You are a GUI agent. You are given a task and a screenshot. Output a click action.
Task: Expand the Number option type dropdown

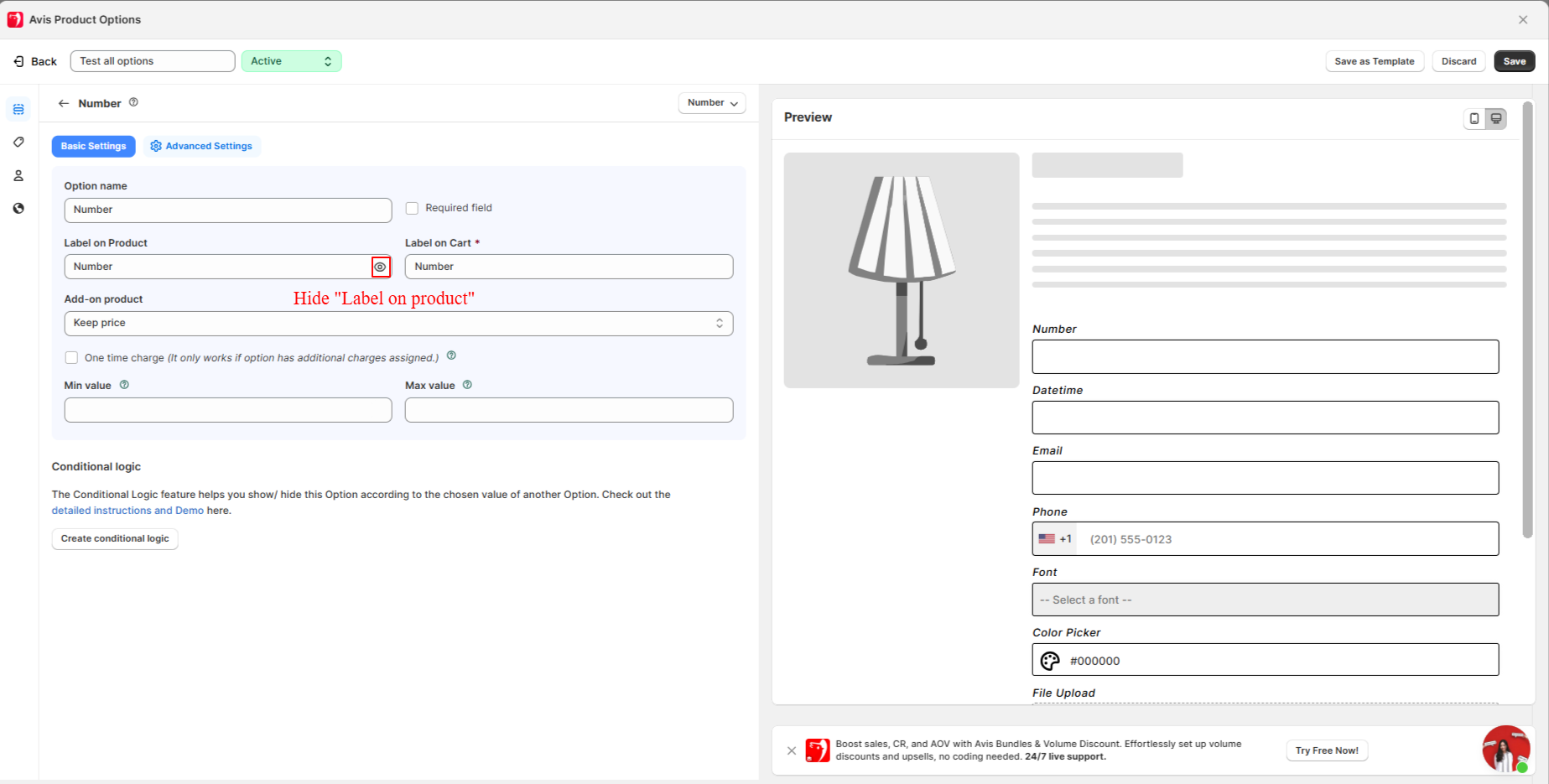(712, 103)
